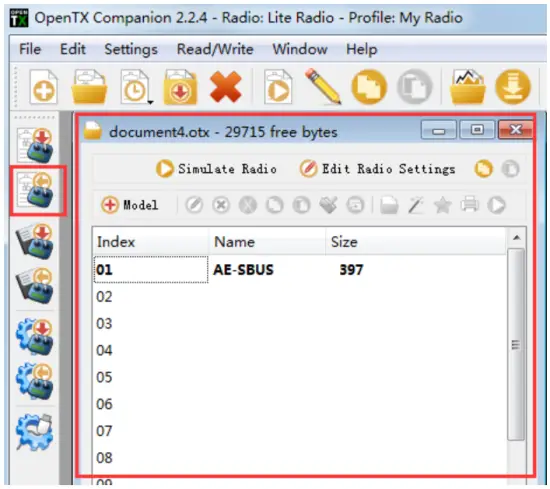Click Edit Radio Settings button
Viewport: 550px width, 489px height.
pos(377,169)
